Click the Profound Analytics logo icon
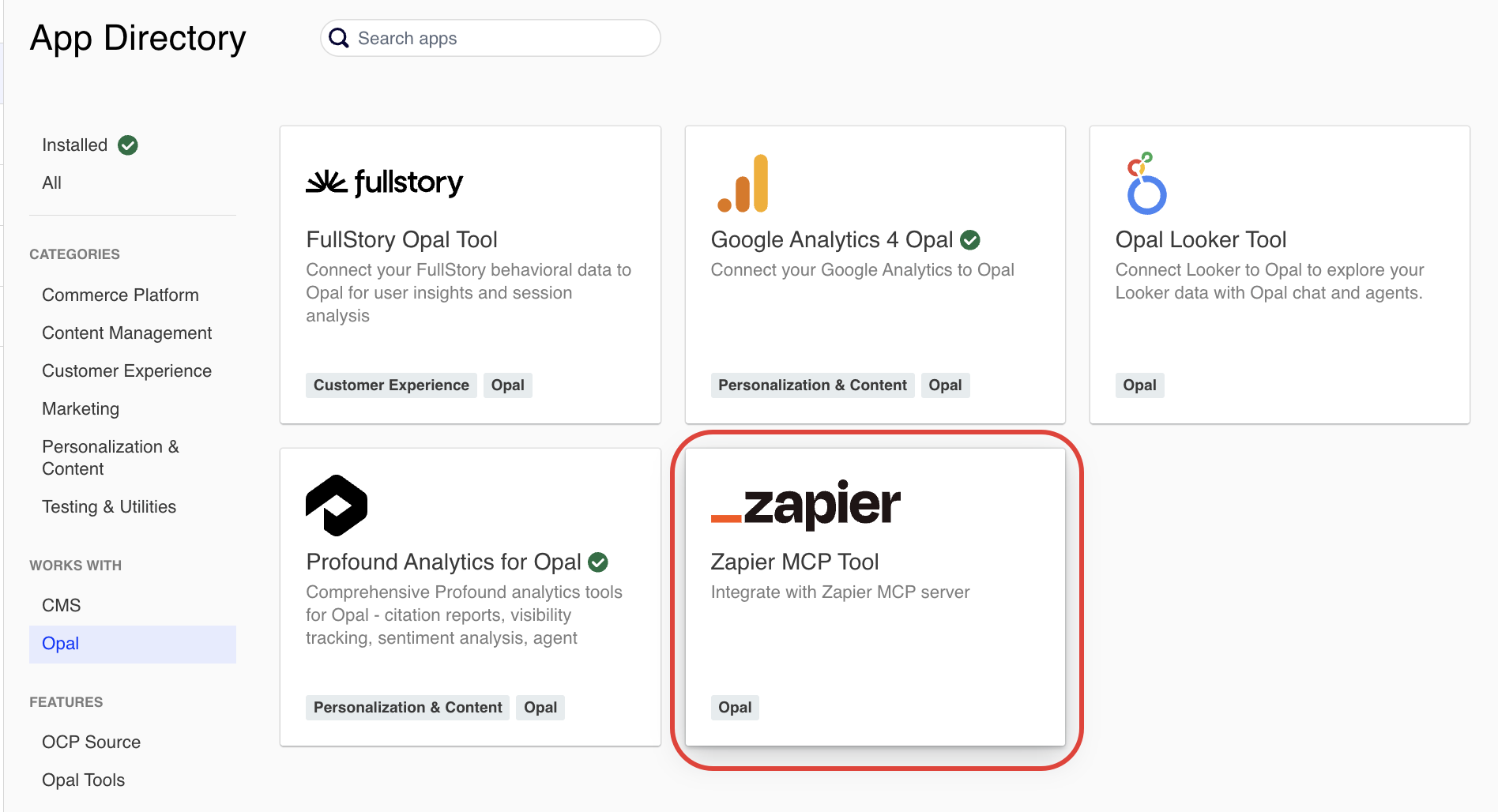The height and width of the screenshot is (812, 1498). click(337, 506)
